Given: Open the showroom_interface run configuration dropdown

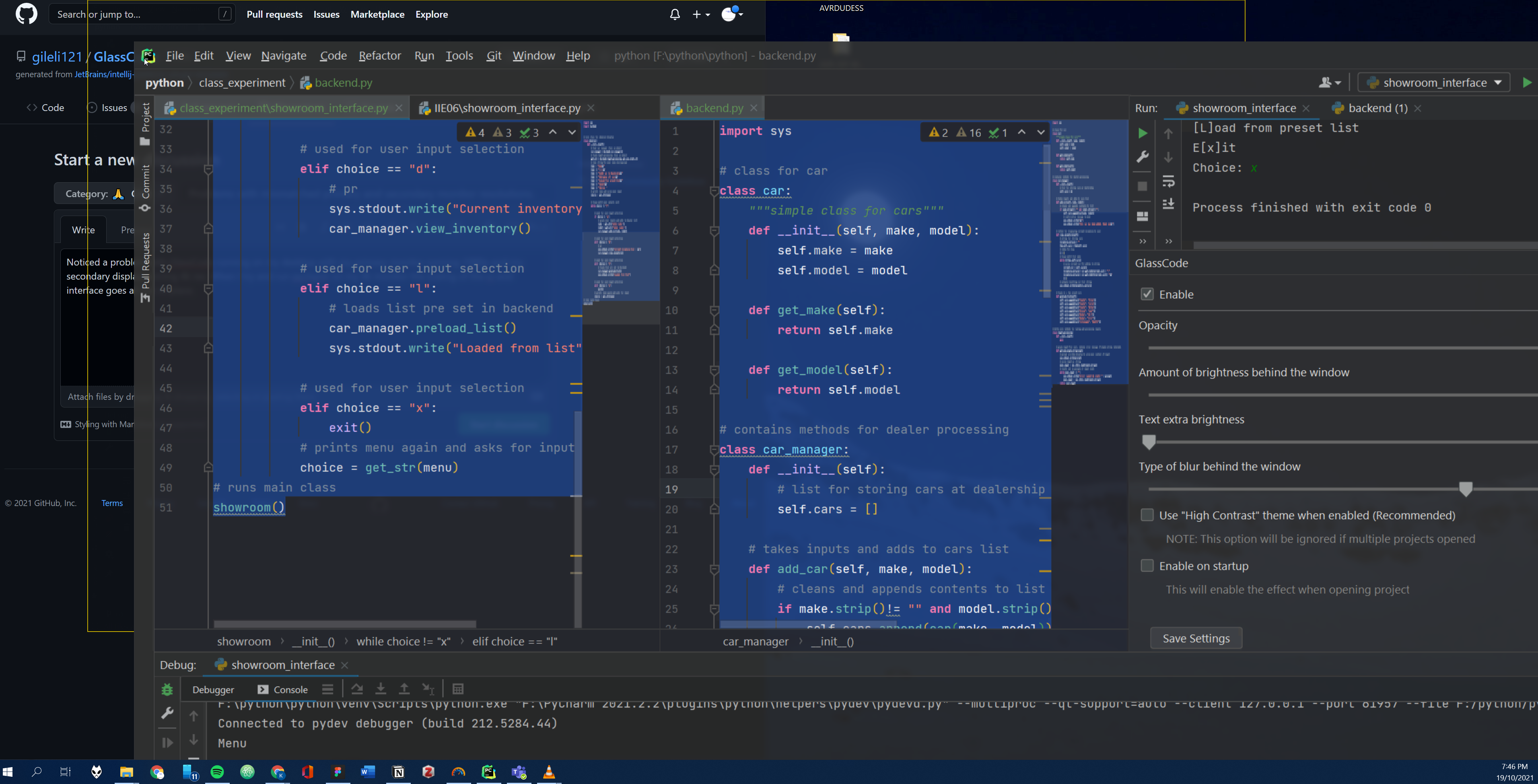Looking at the screenshot, I should tap(1433, 82).
